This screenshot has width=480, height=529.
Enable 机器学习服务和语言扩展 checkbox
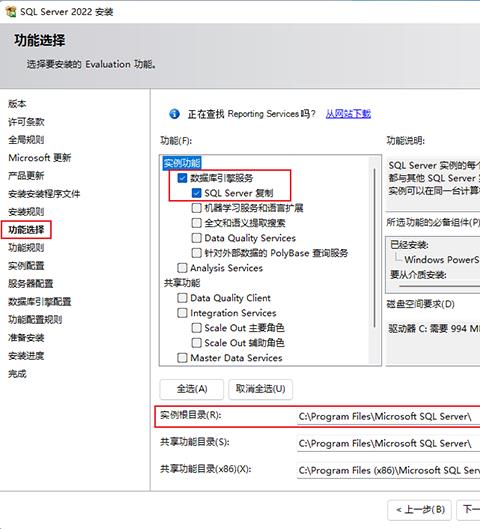point(196,208)
